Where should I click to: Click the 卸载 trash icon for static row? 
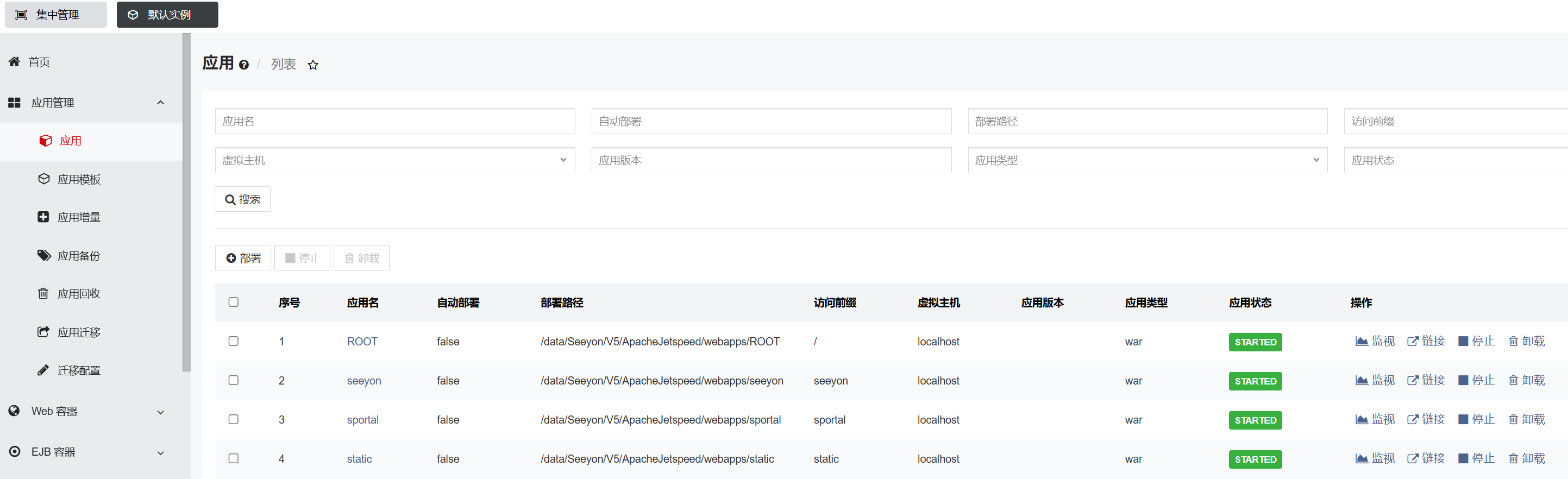[x=1513, y=458]
